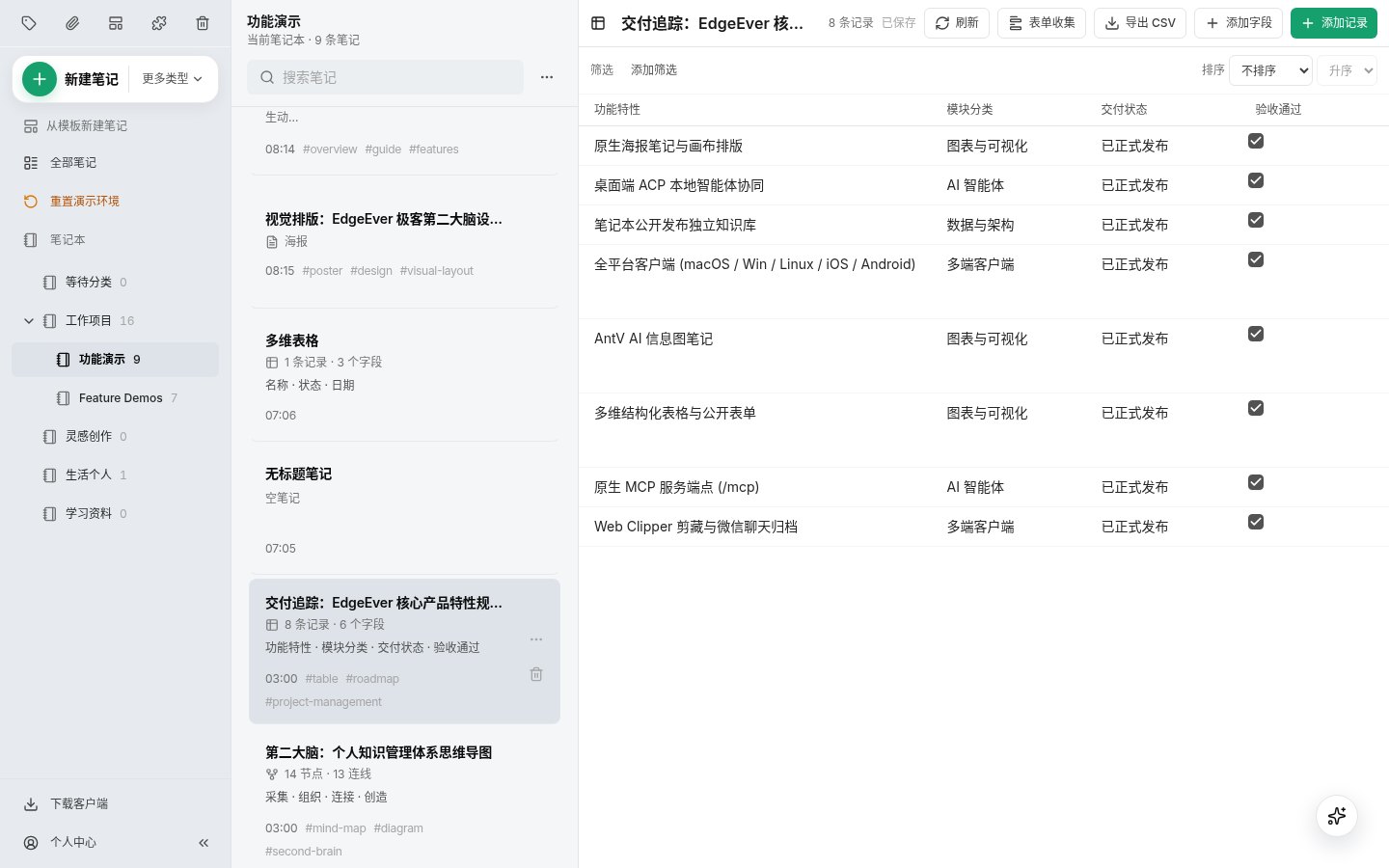The height and width of the screenshot is (868, 1389).
Task: Click the 添加字段 button
Action: (1239, 23)
